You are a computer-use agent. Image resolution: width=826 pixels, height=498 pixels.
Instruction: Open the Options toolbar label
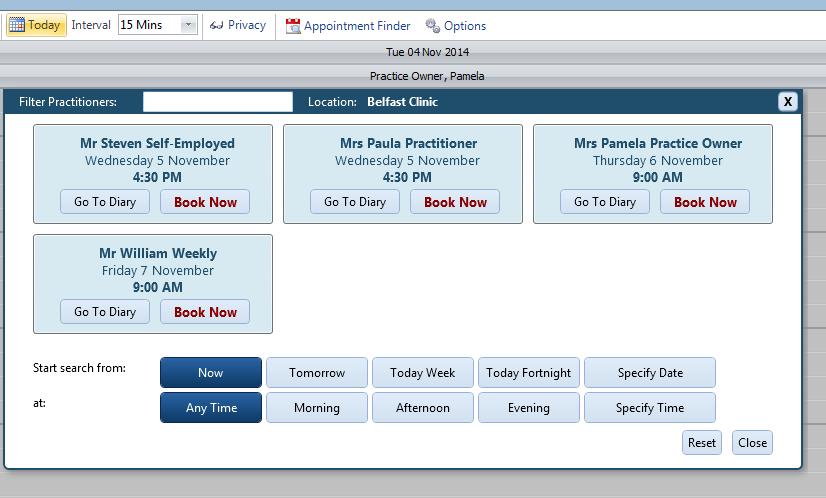(x=465, y=26)
